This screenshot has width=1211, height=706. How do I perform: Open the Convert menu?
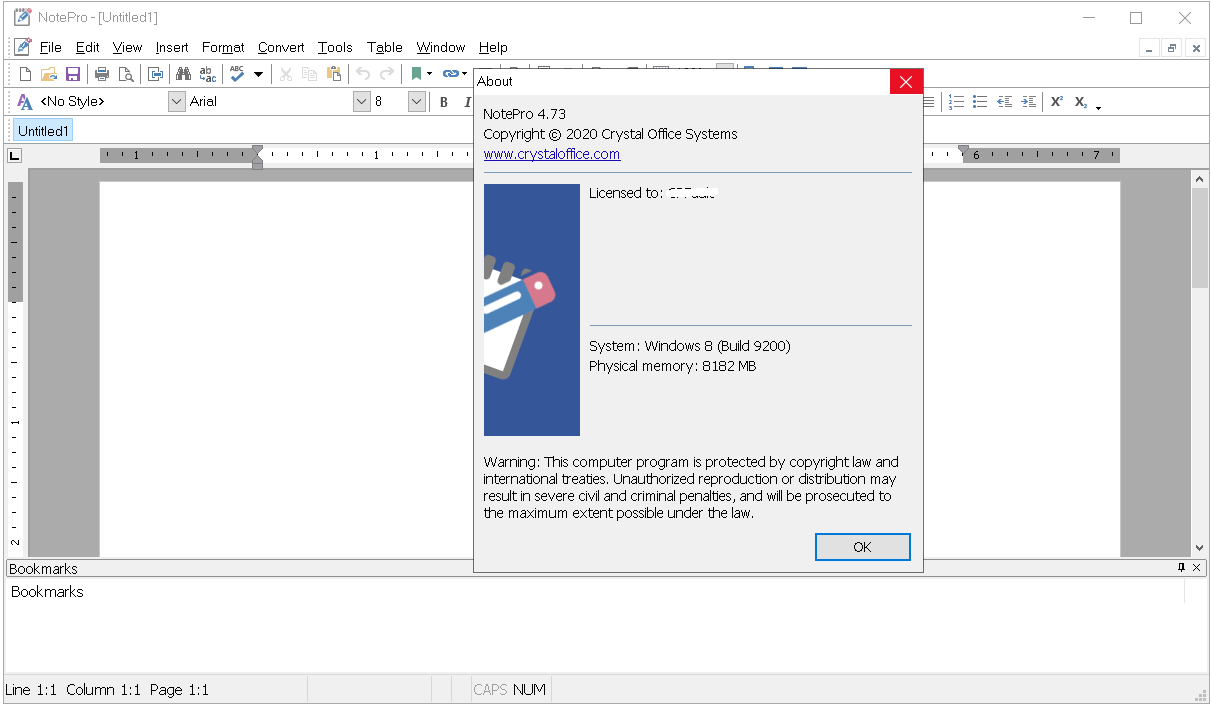[281, 47]
